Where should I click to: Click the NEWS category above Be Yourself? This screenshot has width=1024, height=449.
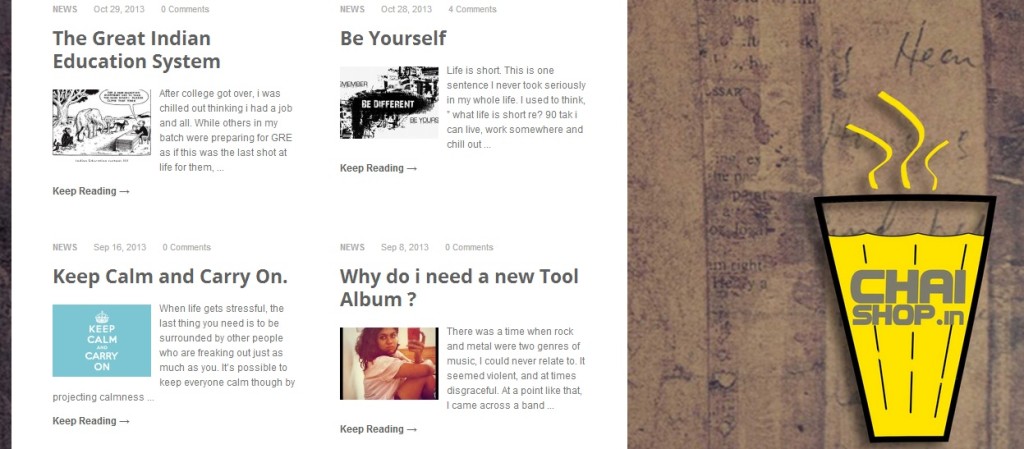(x=352, y=9)
